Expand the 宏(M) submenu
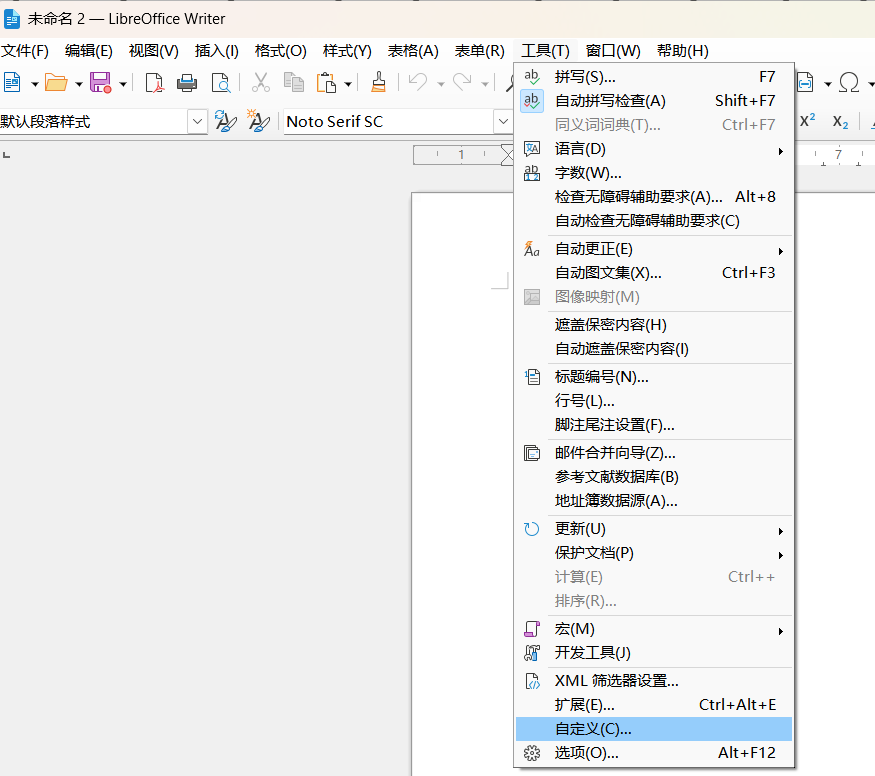This screenshot has width=875, height=776. click(653, 629)
